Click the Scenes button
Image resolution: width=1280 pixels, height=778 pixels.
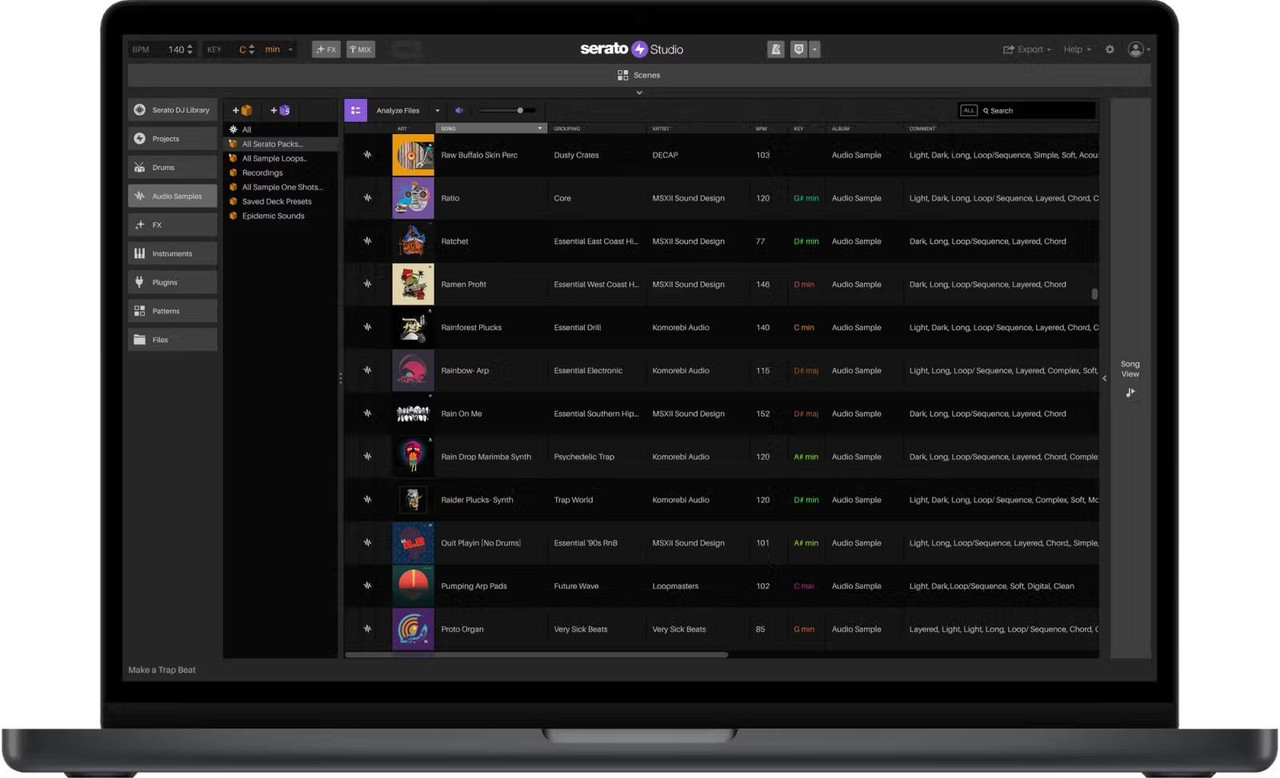pos(639,75)
